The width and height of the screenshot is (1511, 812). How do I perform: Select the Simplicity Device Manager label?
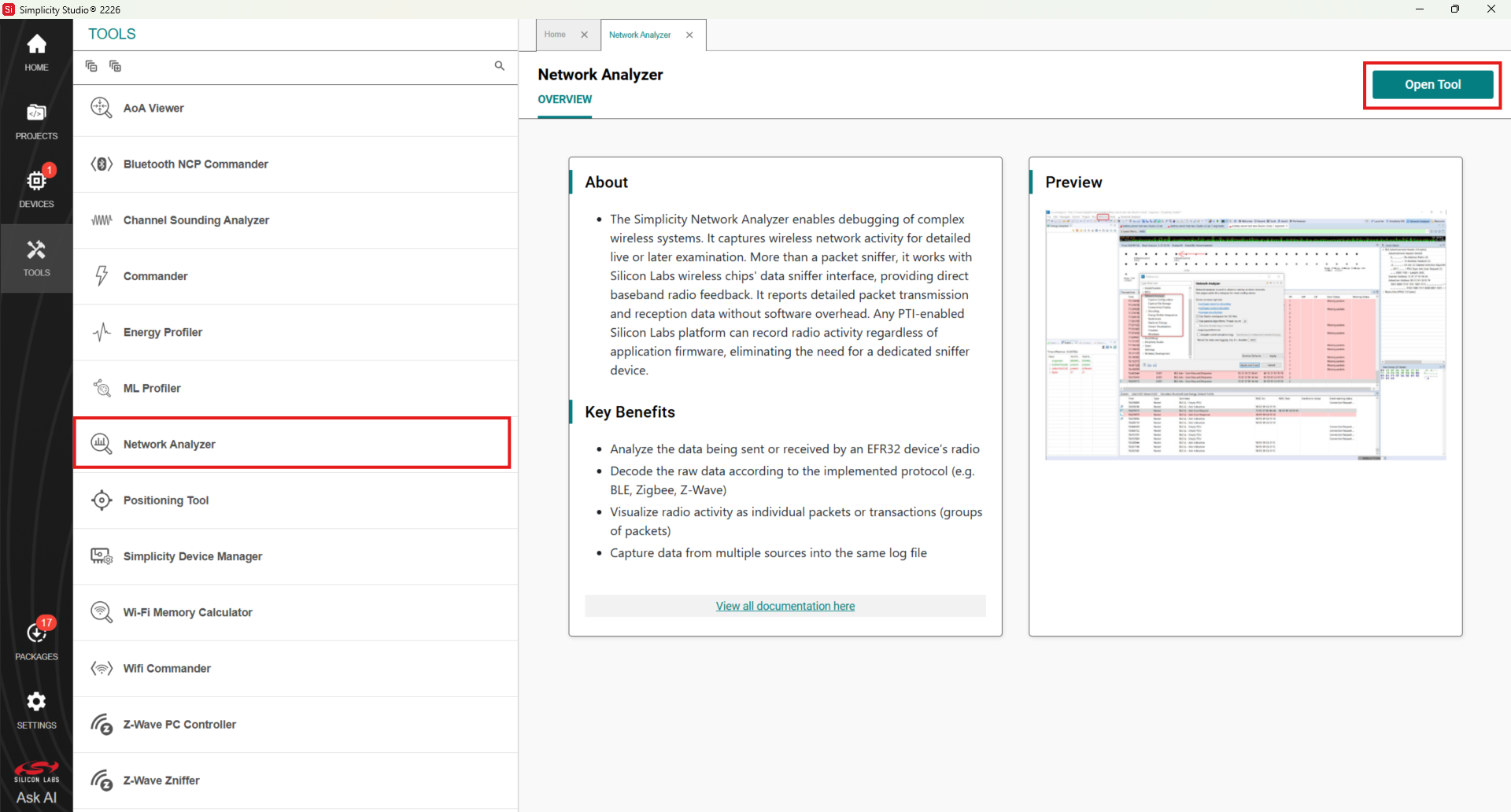193,556
